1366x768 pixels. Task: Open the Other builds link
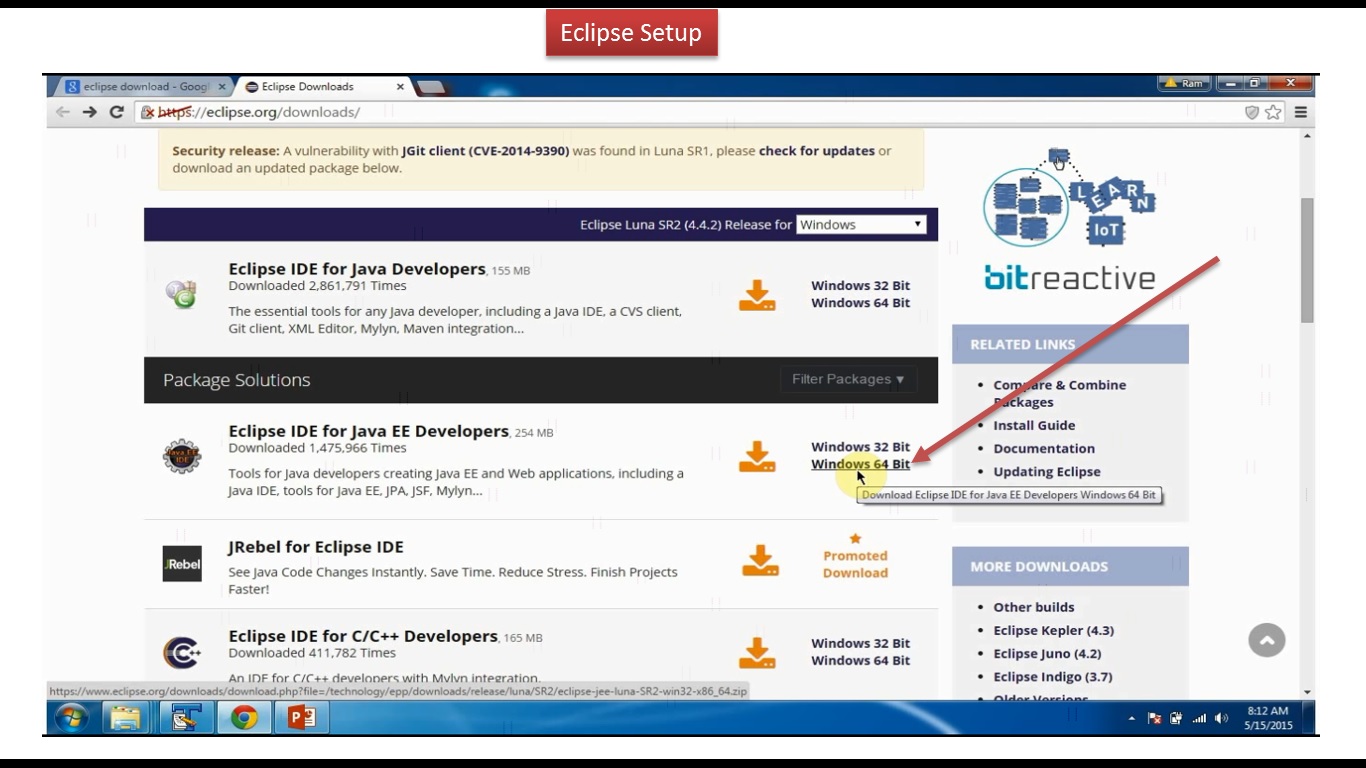(1034, 607)
